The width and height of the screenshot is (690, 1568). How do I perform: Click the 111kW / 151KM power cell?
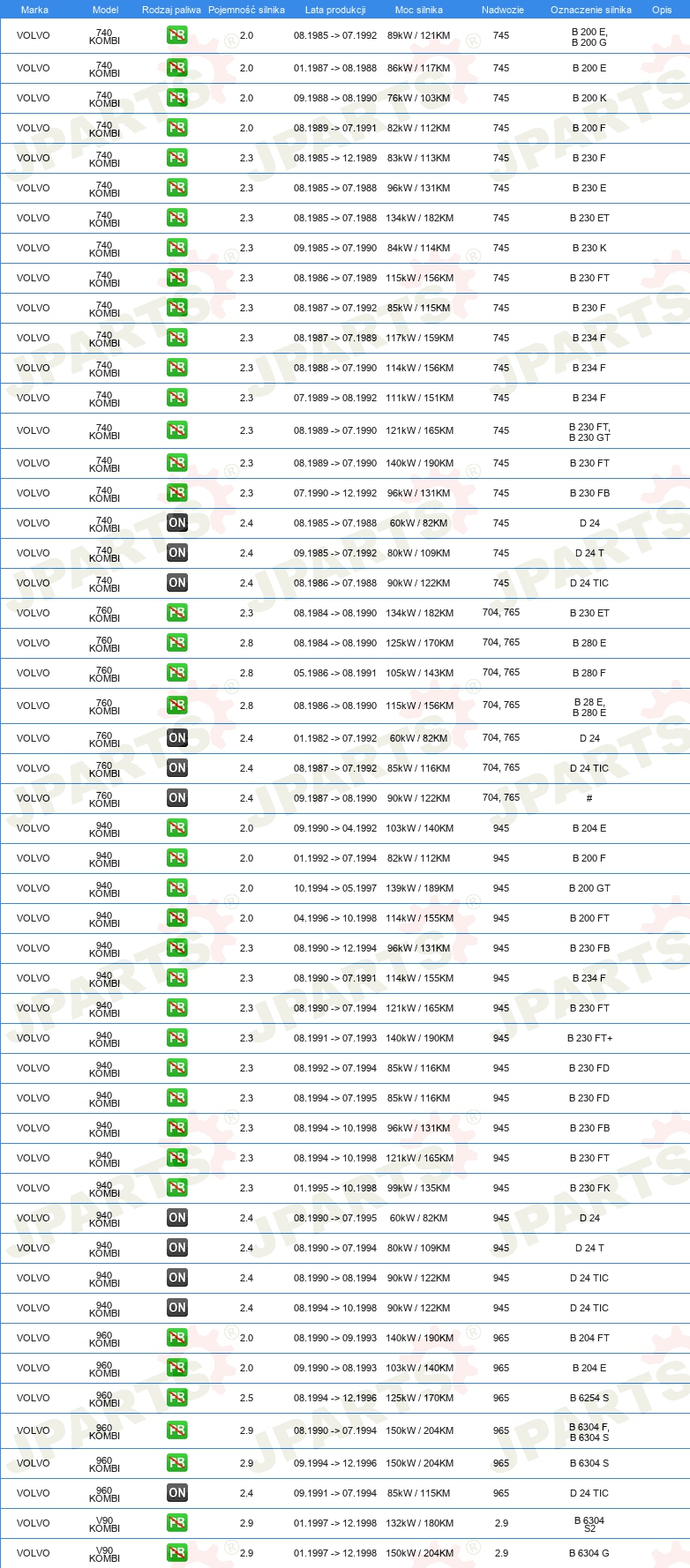pos(419,398)
